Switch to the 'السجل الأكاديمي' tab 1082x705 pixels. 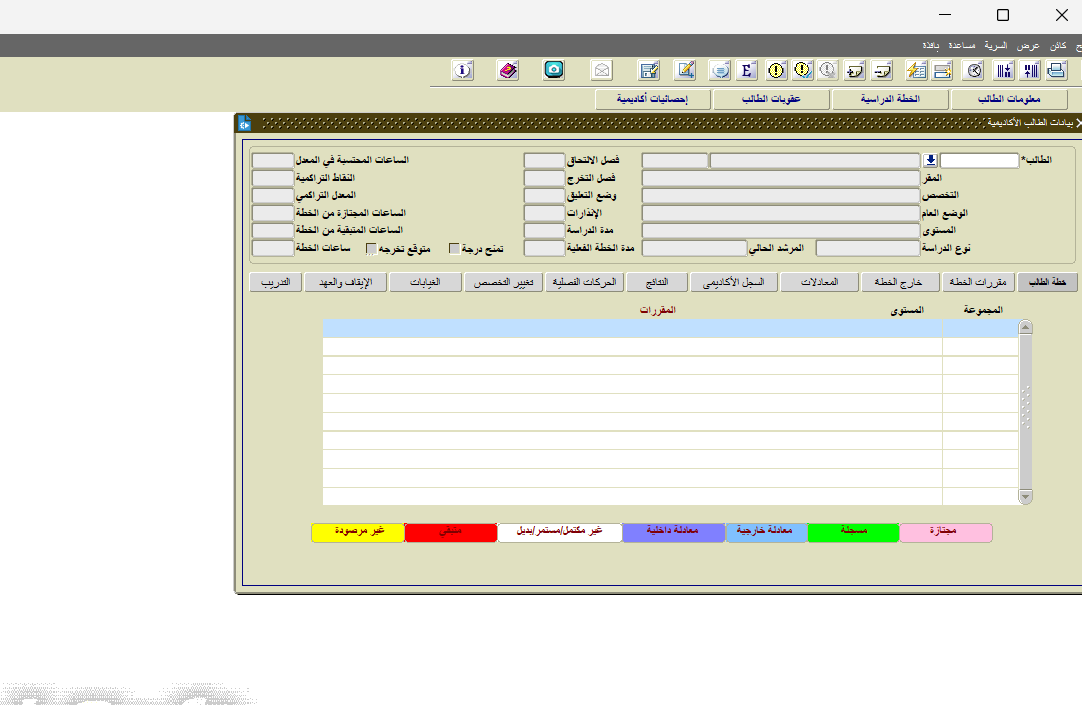tap(733, 283)
